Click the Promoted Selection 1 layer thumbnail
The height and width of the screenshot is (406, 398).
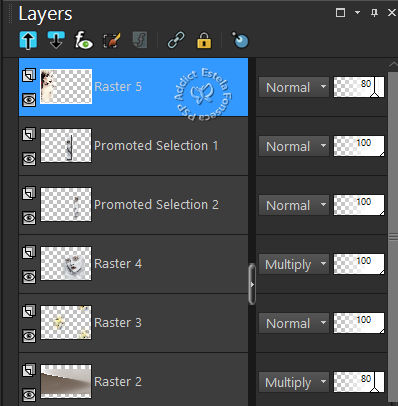coord(66,145)
